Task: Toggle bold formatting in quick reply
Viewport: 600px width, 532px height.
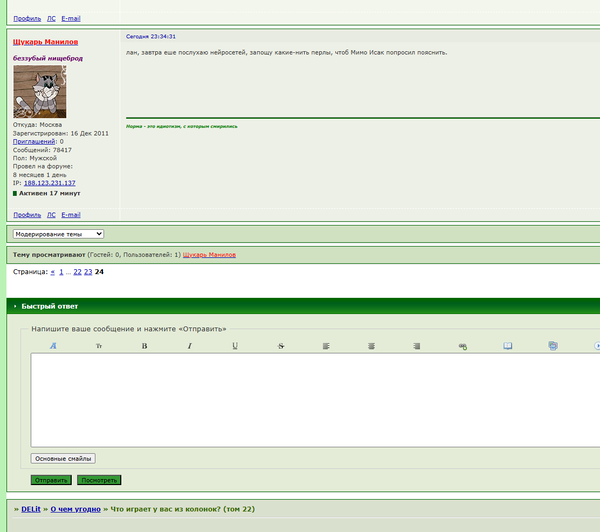Action: 144,346
